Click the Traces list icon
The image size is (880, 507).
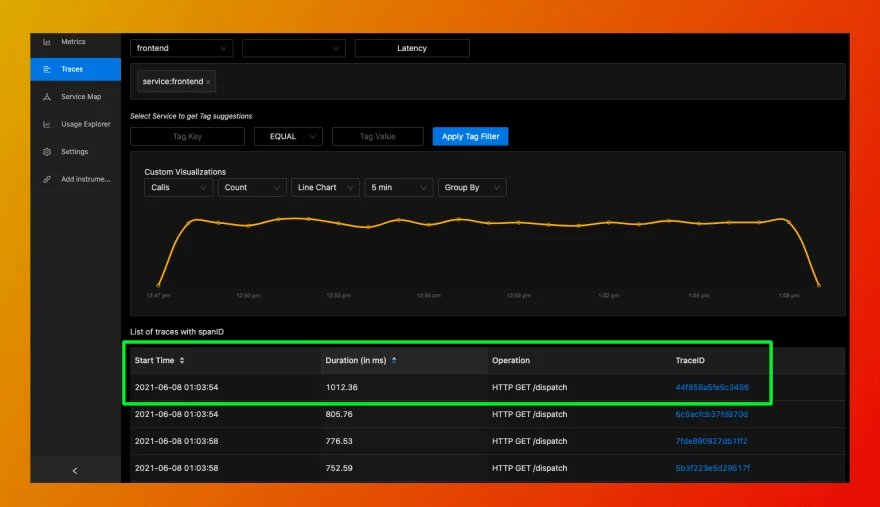pyautogui.click(x=47, y=69)
